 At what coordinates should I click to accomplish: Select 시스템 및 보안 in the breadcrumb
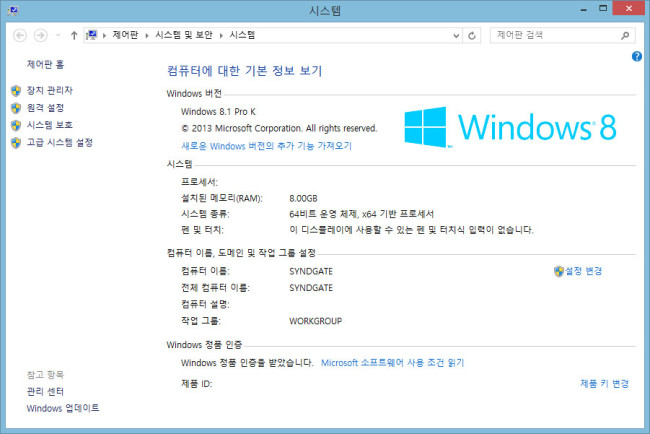pos(184,35)
